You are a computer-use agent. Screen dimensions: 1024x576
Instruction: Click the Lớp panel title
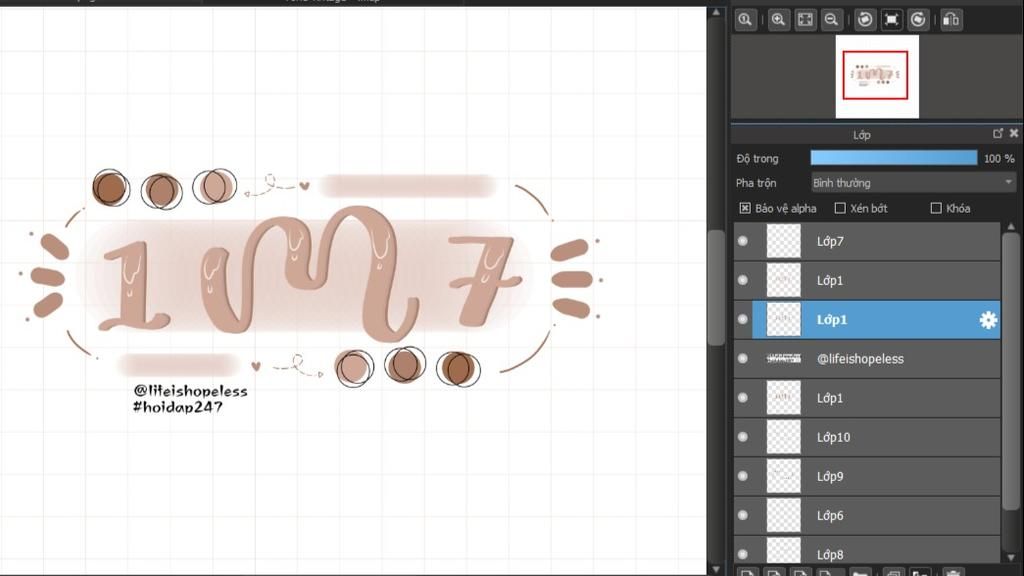pos(861,135)
